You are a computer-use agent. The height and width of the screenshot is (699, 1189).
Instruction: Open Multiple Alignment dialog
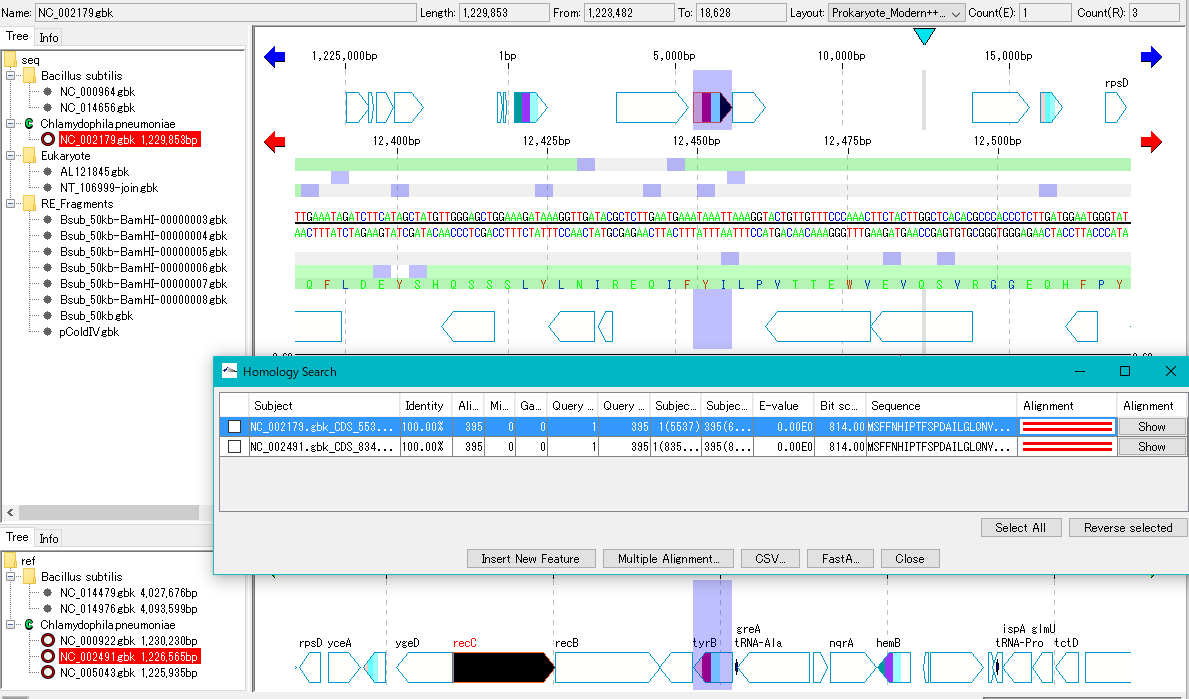point(668,559)
